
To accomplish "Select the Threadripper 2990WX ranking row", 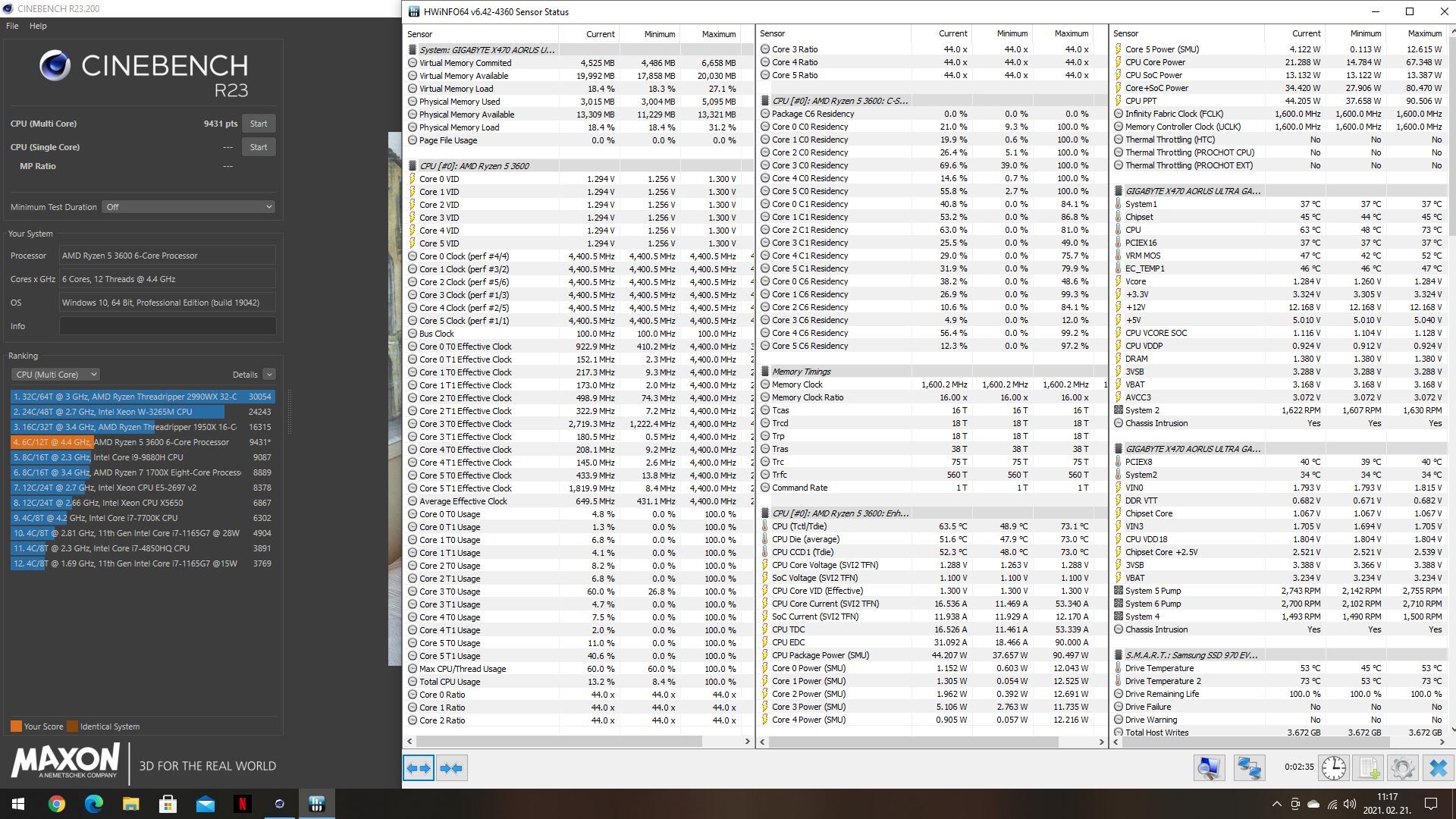I will (x=143, y=397).
